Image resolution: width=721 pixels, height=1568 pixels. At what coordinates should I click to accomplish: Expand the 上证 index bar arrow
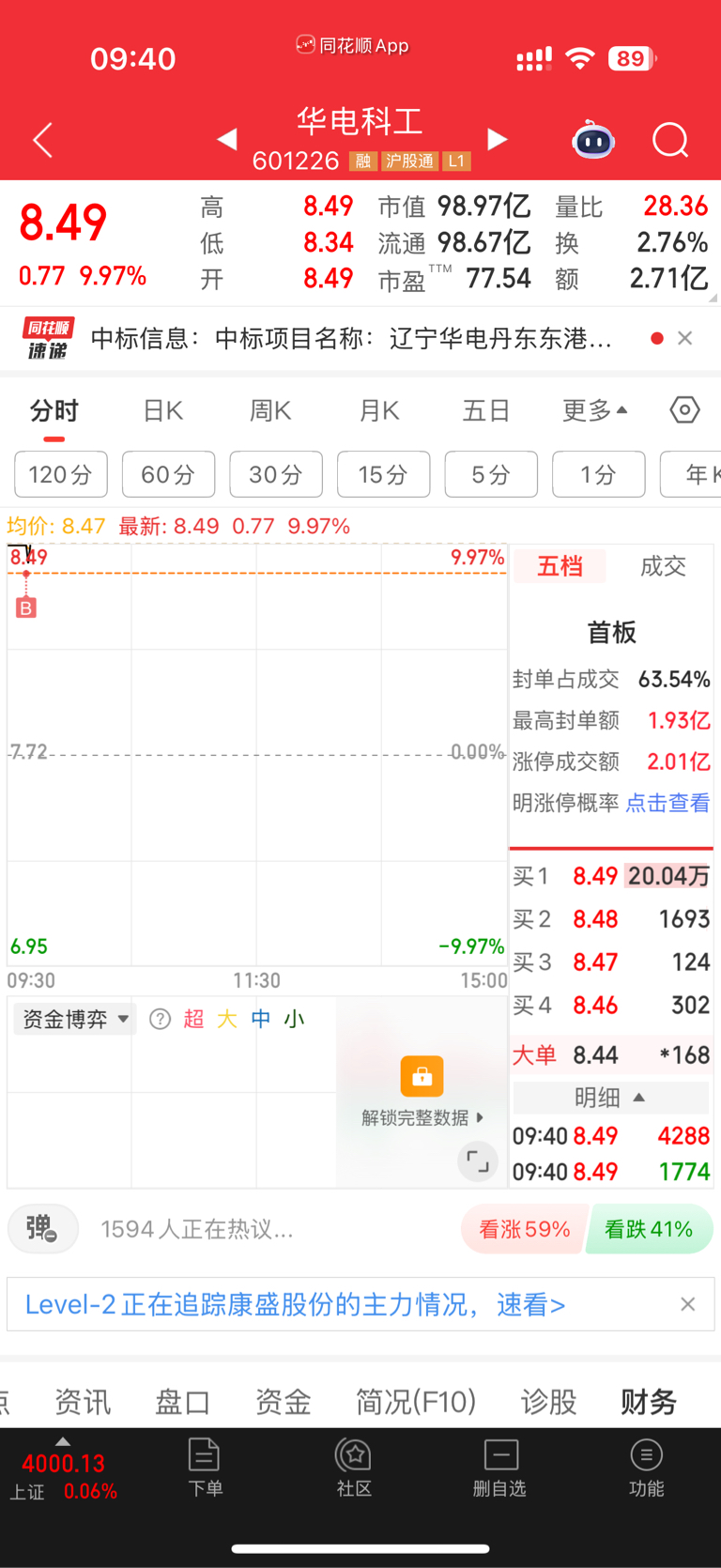click(x=62, y=1441)
